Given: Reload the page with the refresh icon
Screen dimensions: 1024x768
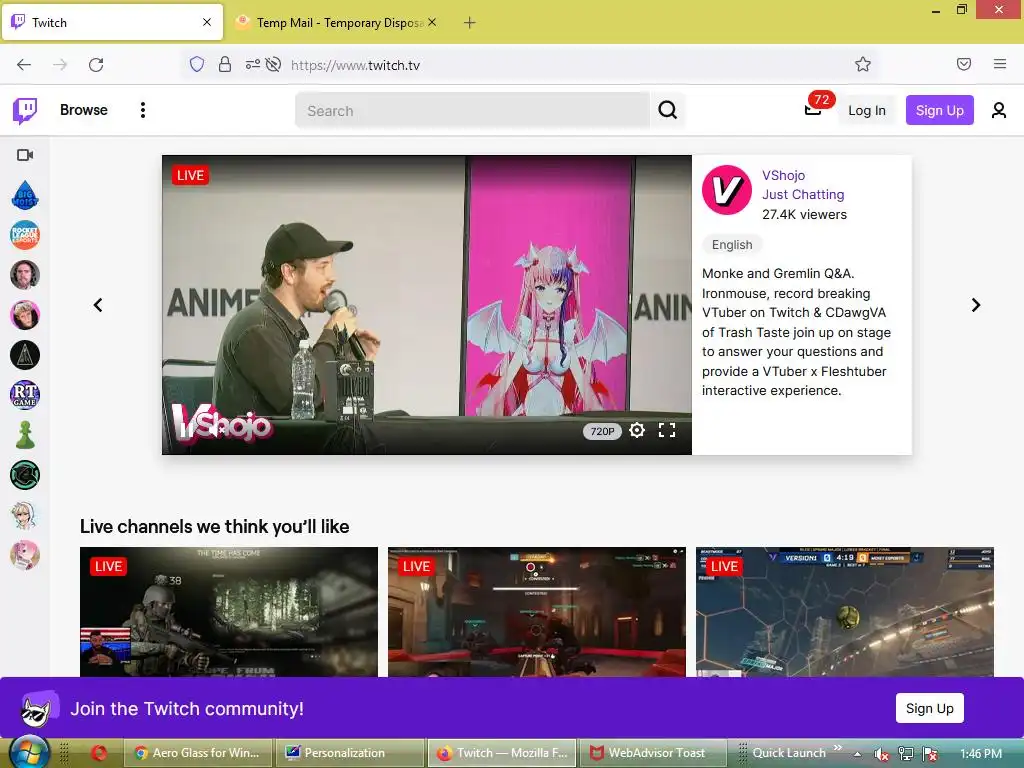Looking at the screenshot, I should (96, 65).
